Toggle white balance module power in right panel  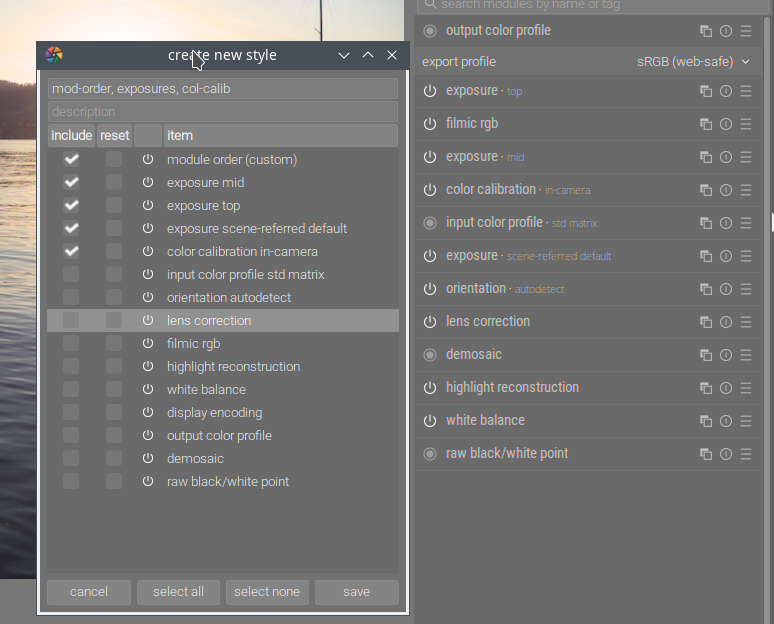(x=430, y=421)
